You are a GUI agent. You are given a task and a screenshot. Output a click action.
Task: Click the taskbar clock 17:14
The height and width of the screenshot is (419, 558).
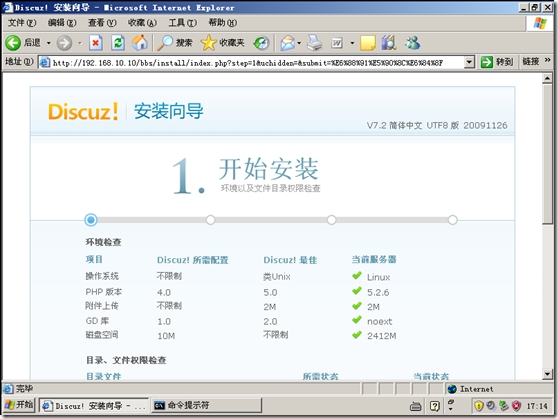537,406
